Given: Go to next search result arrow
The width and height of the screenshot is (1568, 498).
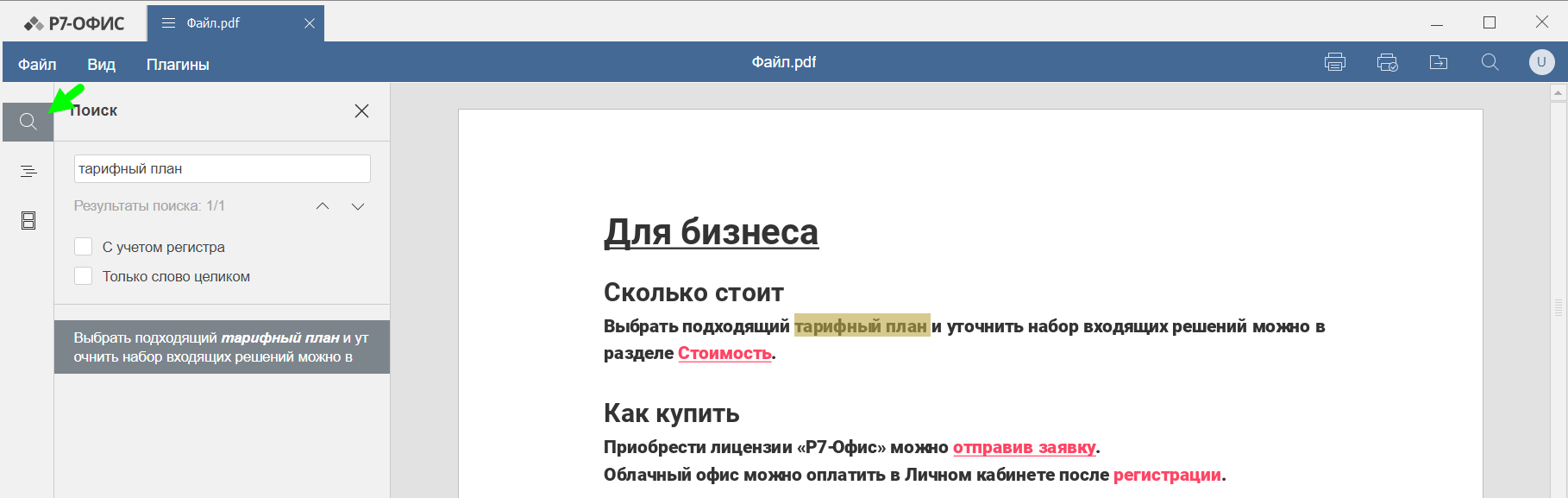Looking at the screenshot, I should (x=358, y=206).
